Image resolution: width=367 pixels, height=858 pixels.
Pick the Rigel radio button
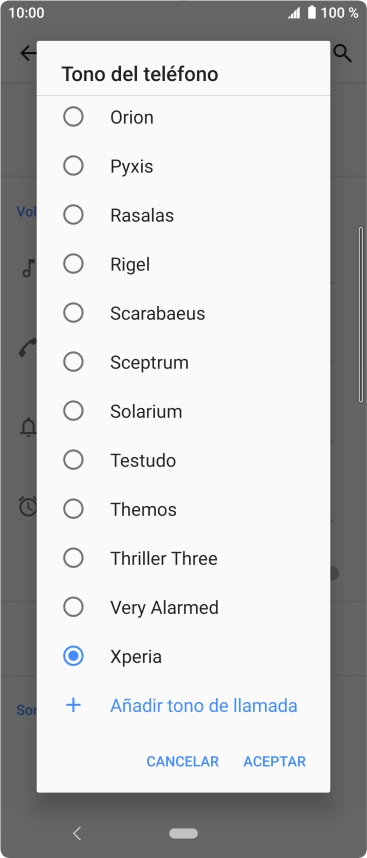[73, 264]
